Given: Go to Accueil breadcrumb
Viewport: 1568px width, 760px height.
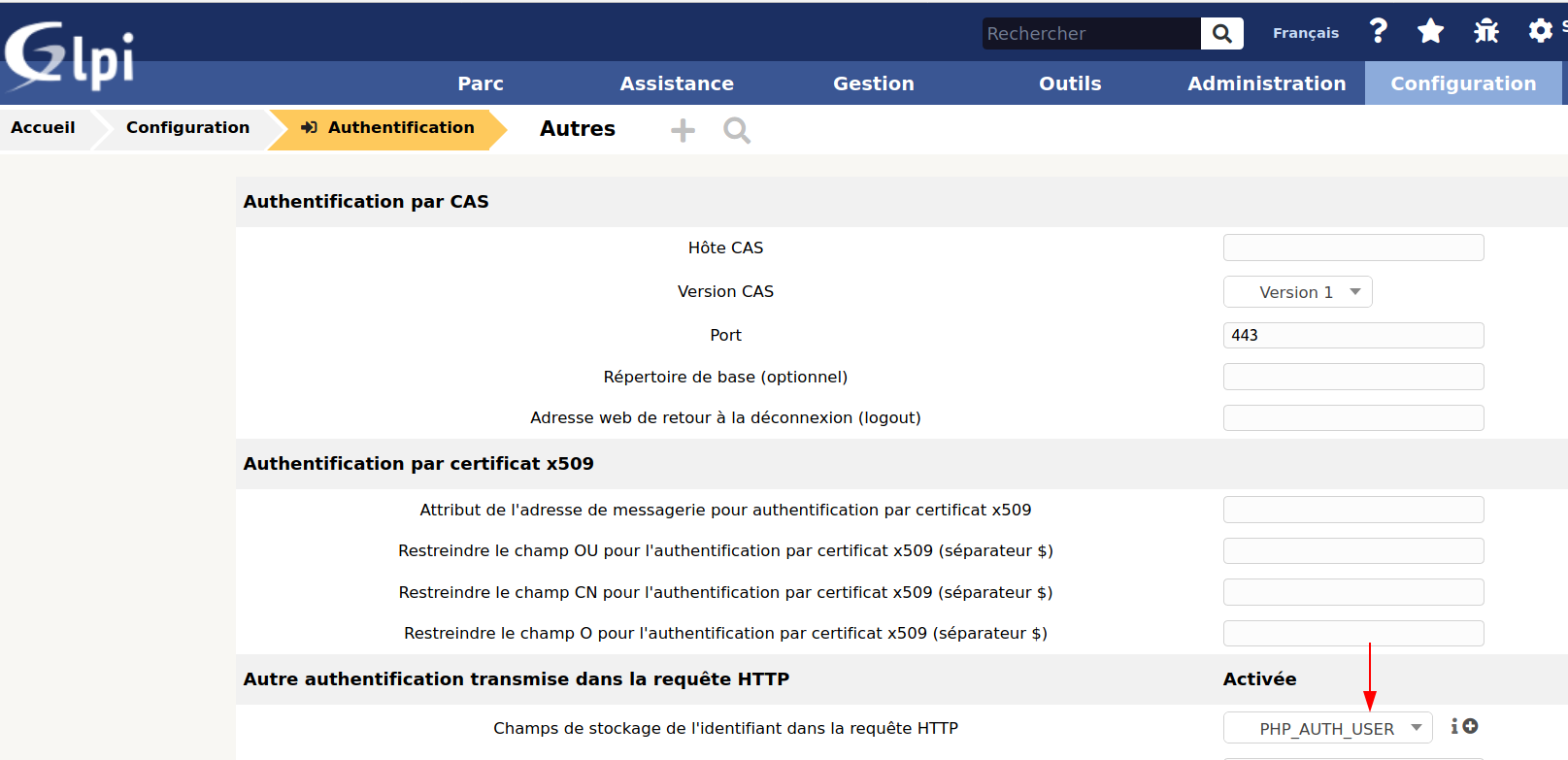Looking at the screenshot, I should pyautogui.click(x=43, y=127).
